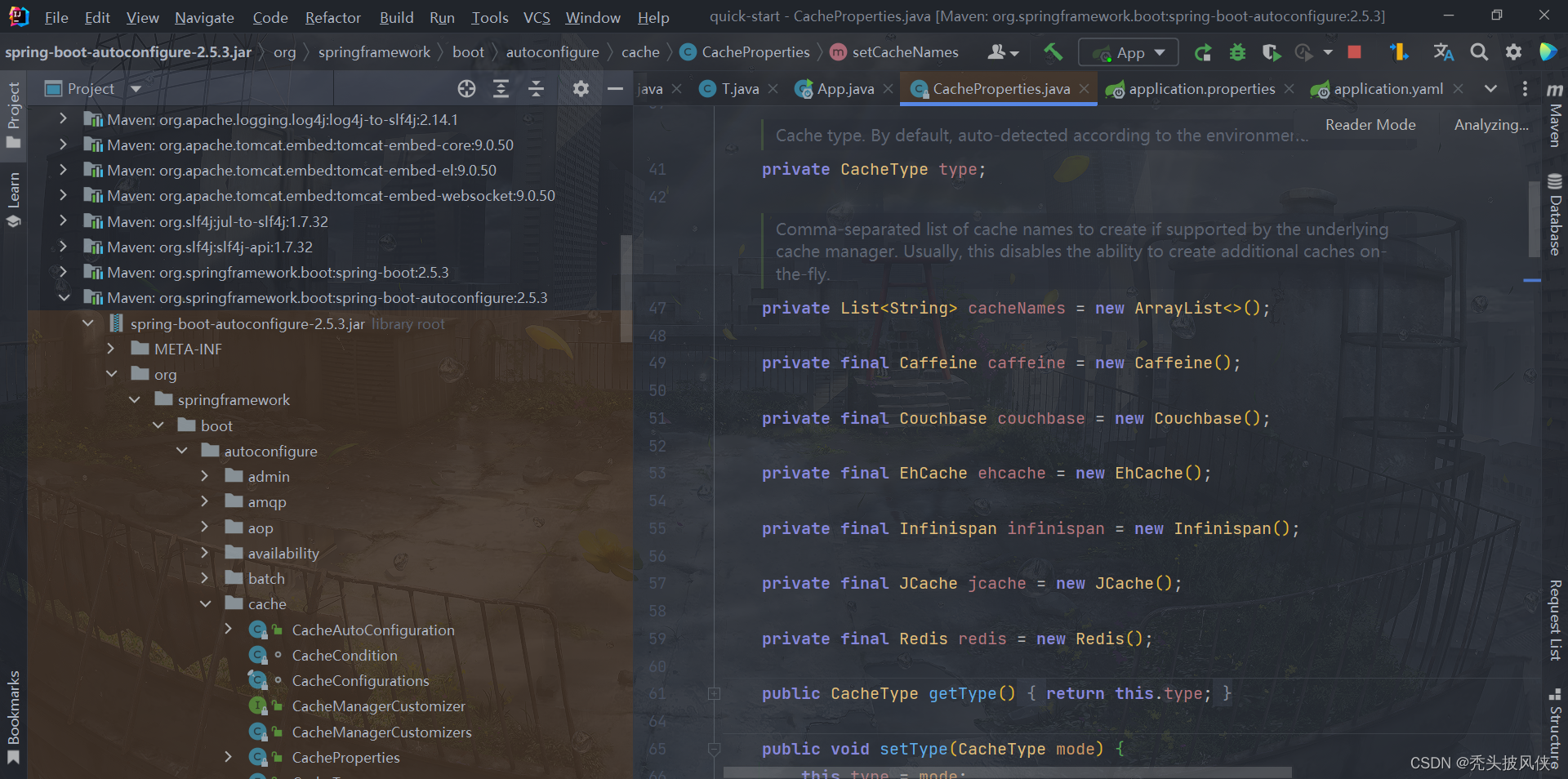1568x779 pixels.
Task: Open the Navigate menu
Action: (204, 17)
